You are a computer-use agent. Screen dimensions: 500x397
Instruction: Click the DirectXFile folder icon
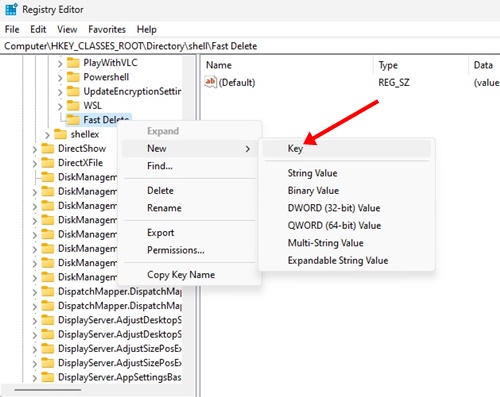coord(48,163)
